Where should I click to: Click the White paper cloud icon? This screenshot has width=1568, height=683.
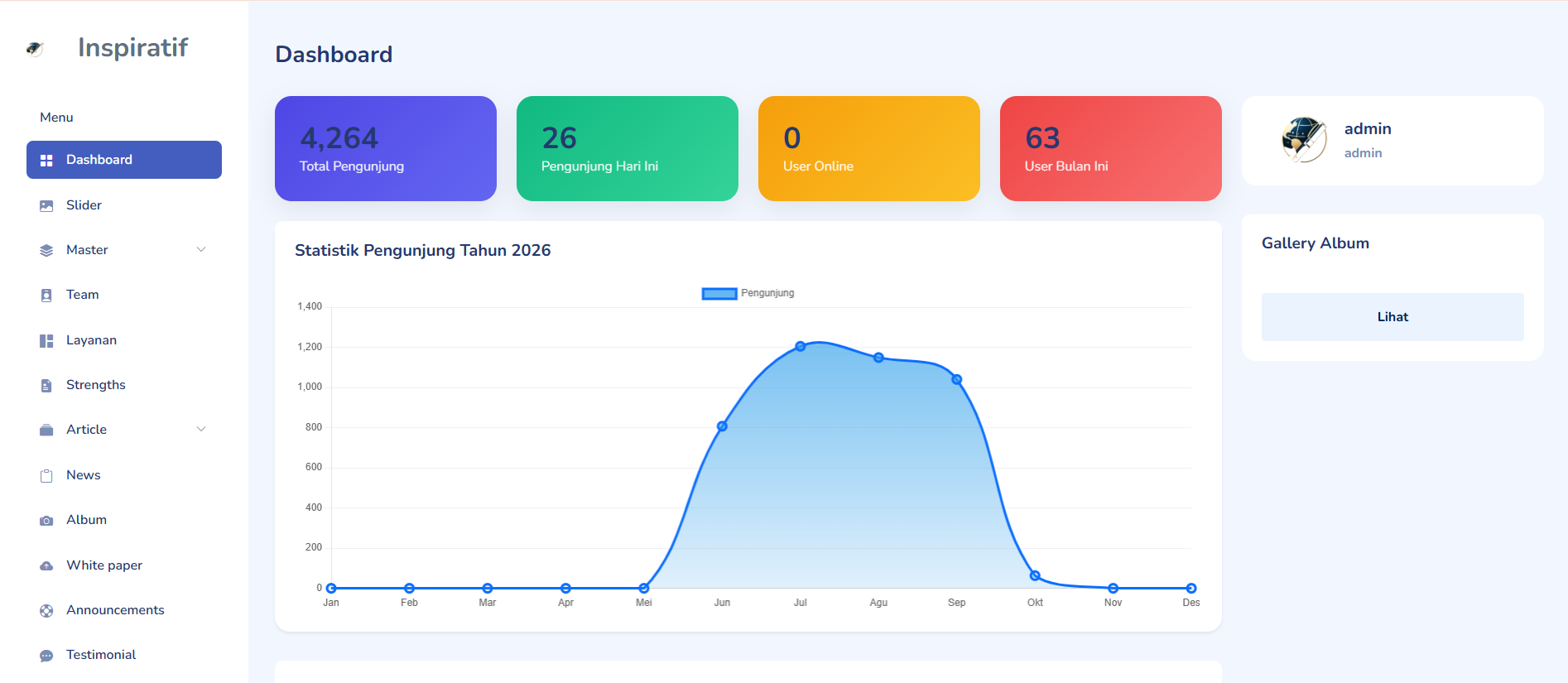46,565
